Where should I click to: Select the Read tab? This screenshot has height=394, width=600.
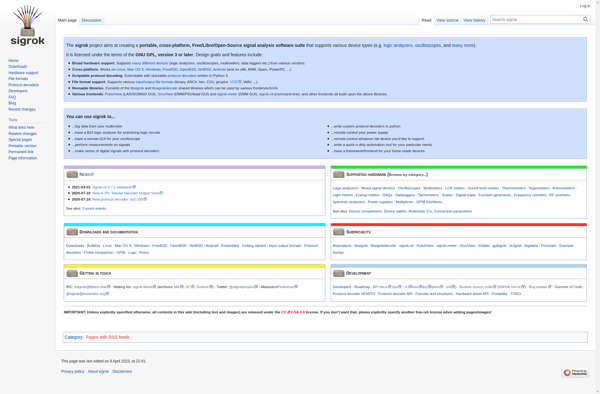pyautogui.click(x=426, y=20)
